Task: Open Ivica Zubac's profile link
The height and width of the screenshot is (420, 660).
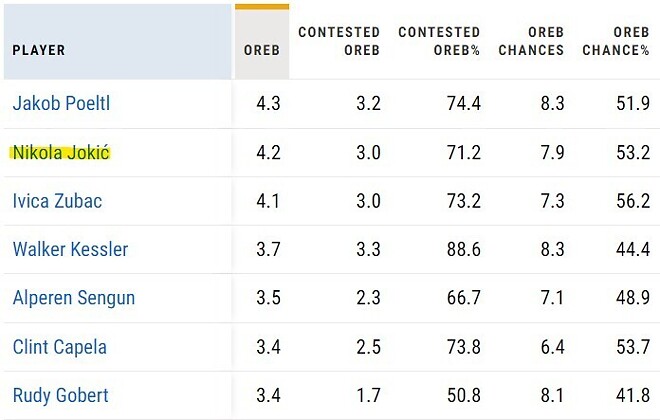Action: click(x=57, y=201)
